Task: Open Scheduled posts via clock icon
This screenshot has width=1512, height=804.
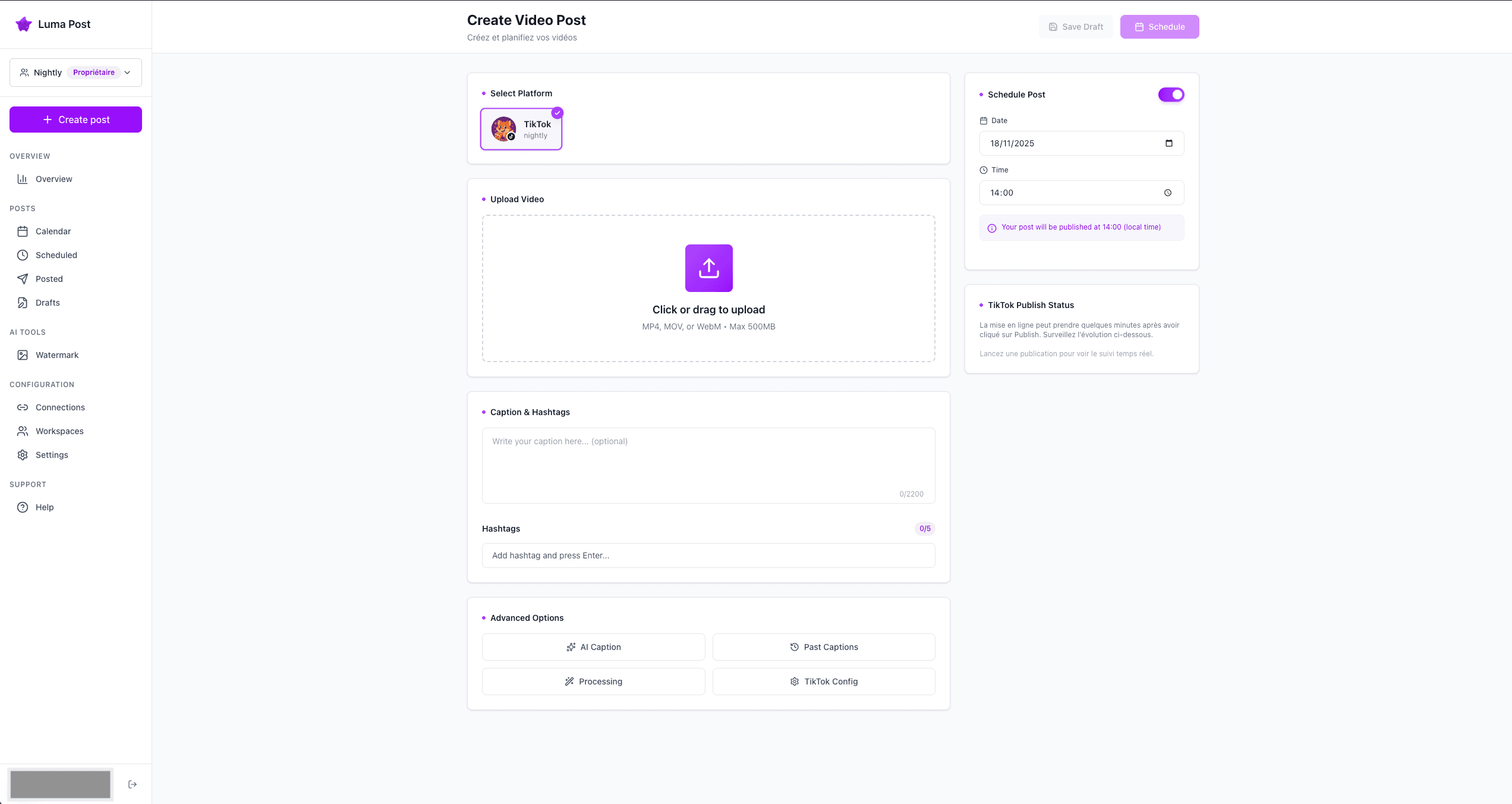Action: tap(23, 255)
